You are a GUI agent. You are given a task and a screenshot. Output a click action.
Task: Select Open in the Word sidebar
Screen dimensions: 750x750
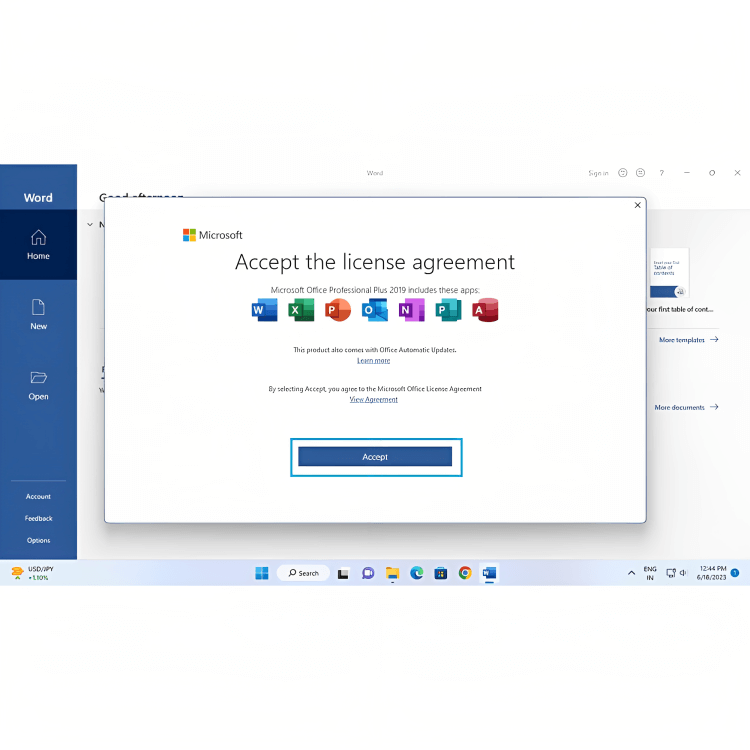[x=38, y=385]
